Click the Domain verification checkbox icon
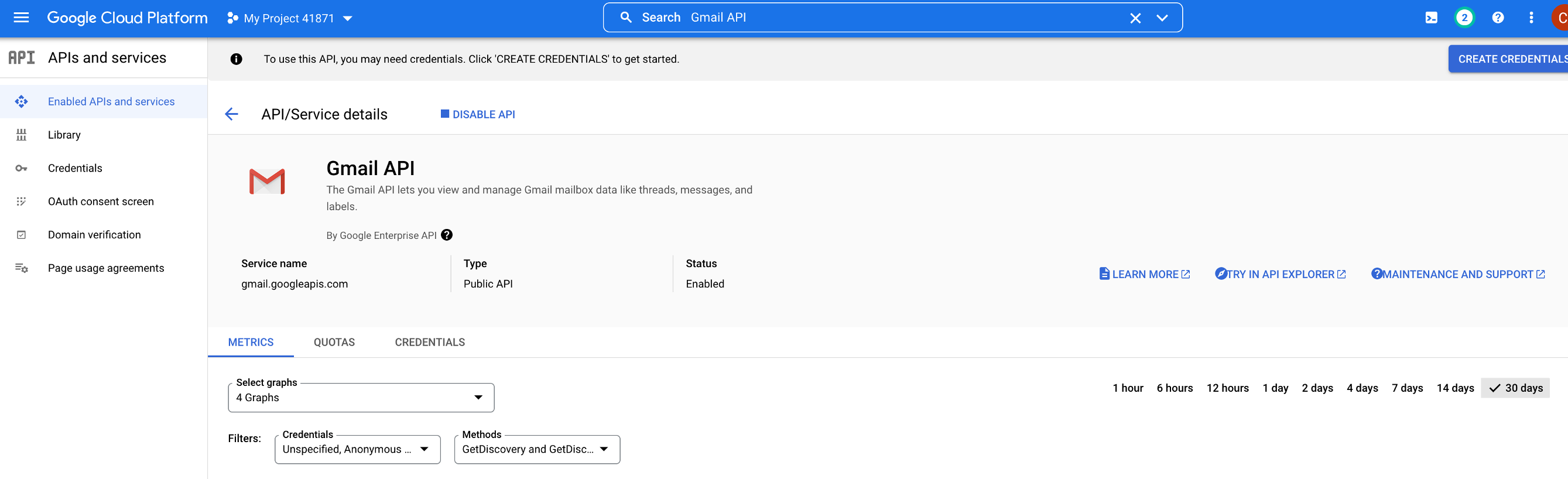This screenshot has width=1568, height=479. click(x=21, y=235)
